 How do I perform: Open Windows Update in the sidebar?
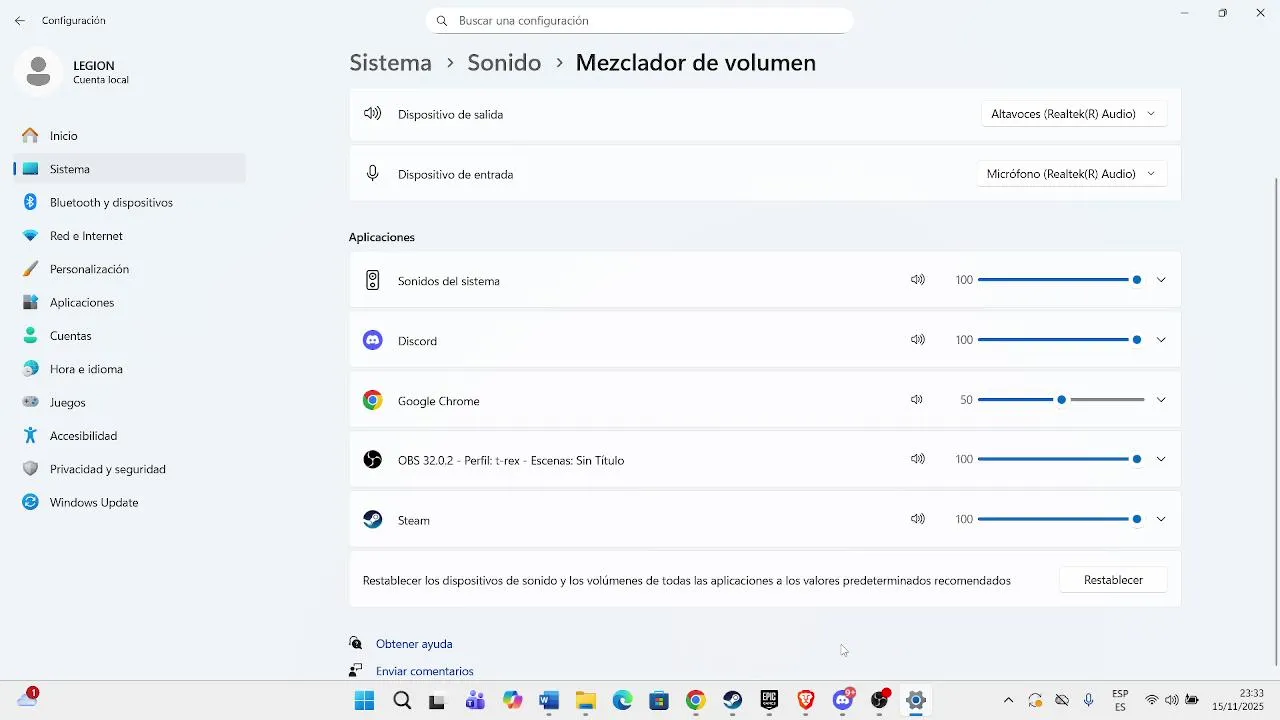coord(130,502)
